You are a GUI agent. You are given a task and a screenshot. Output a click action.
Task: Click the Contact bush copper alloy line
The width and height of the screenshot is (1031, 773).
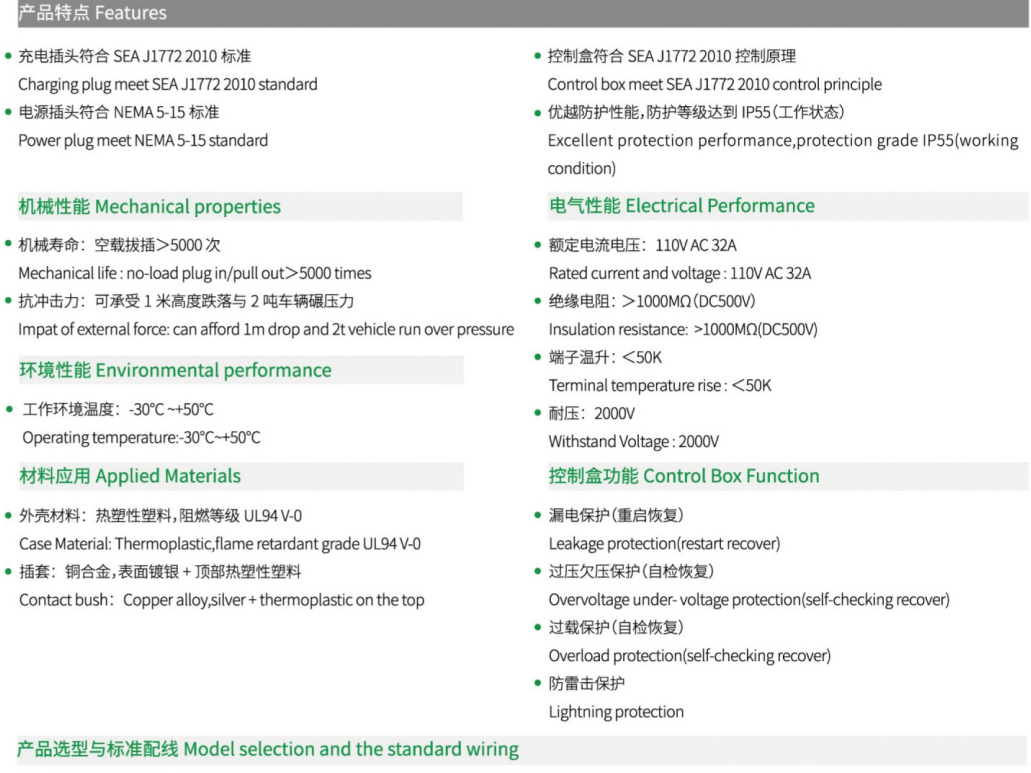point(222,600)
